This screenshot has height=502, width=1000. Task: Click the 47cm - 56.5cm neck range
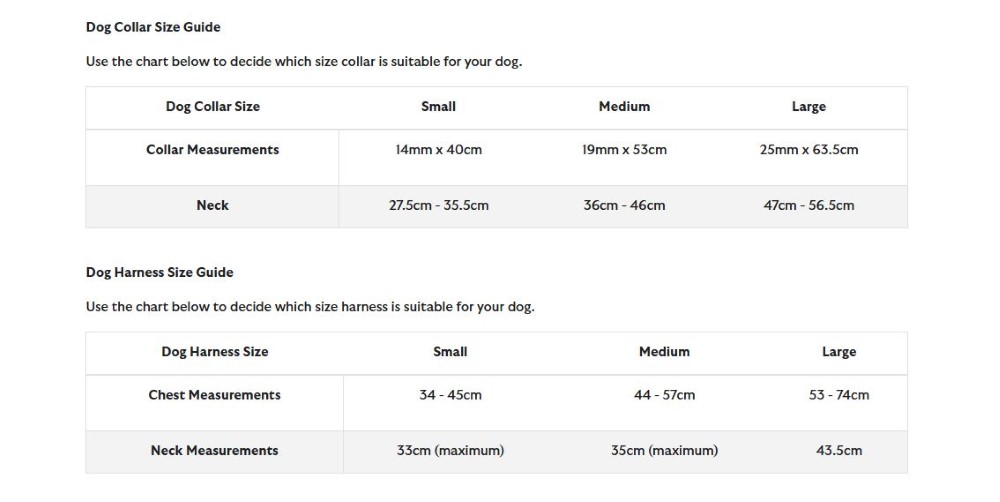809,205
